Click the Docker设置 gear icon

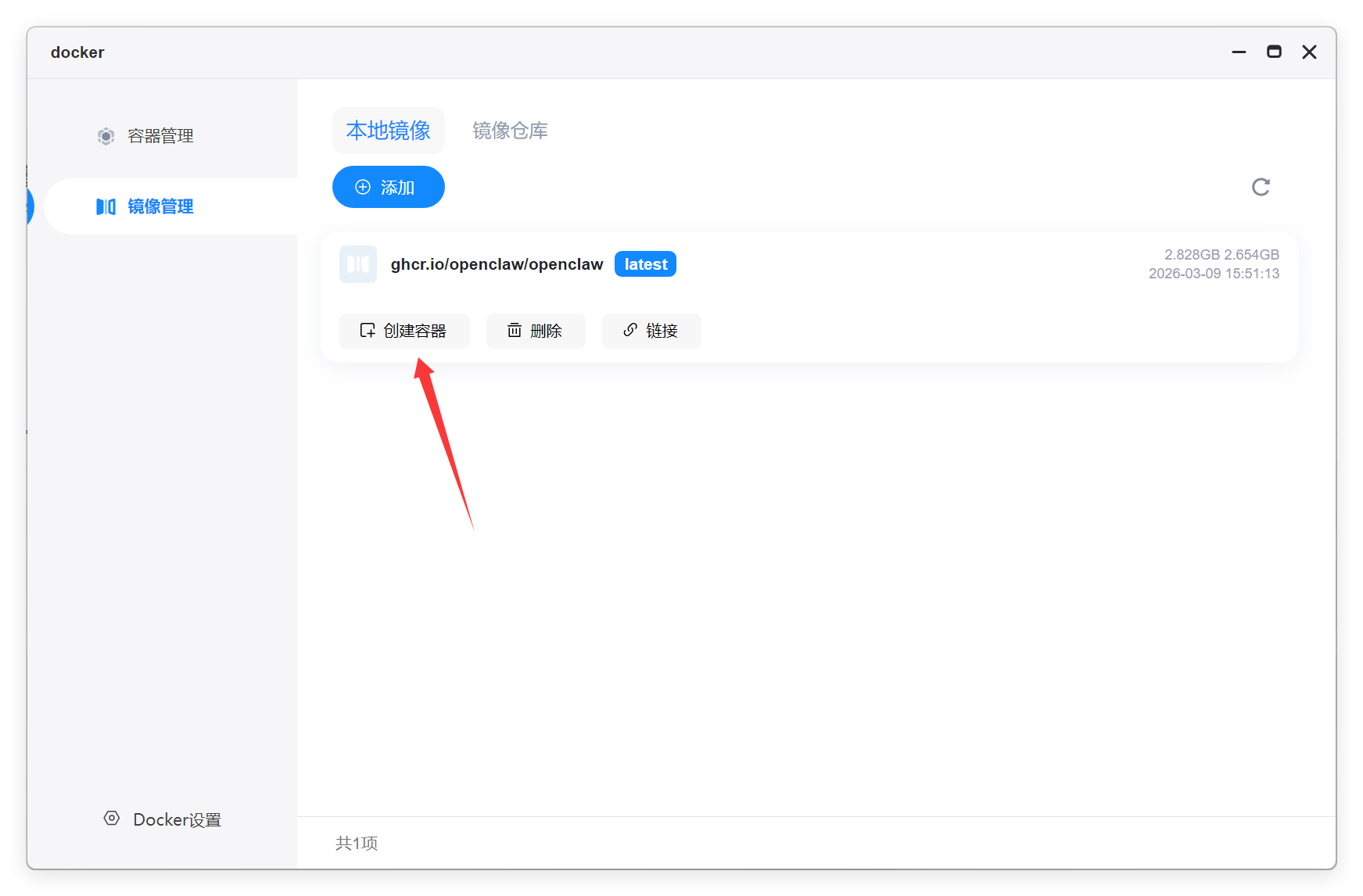click(x=112, y=819)
